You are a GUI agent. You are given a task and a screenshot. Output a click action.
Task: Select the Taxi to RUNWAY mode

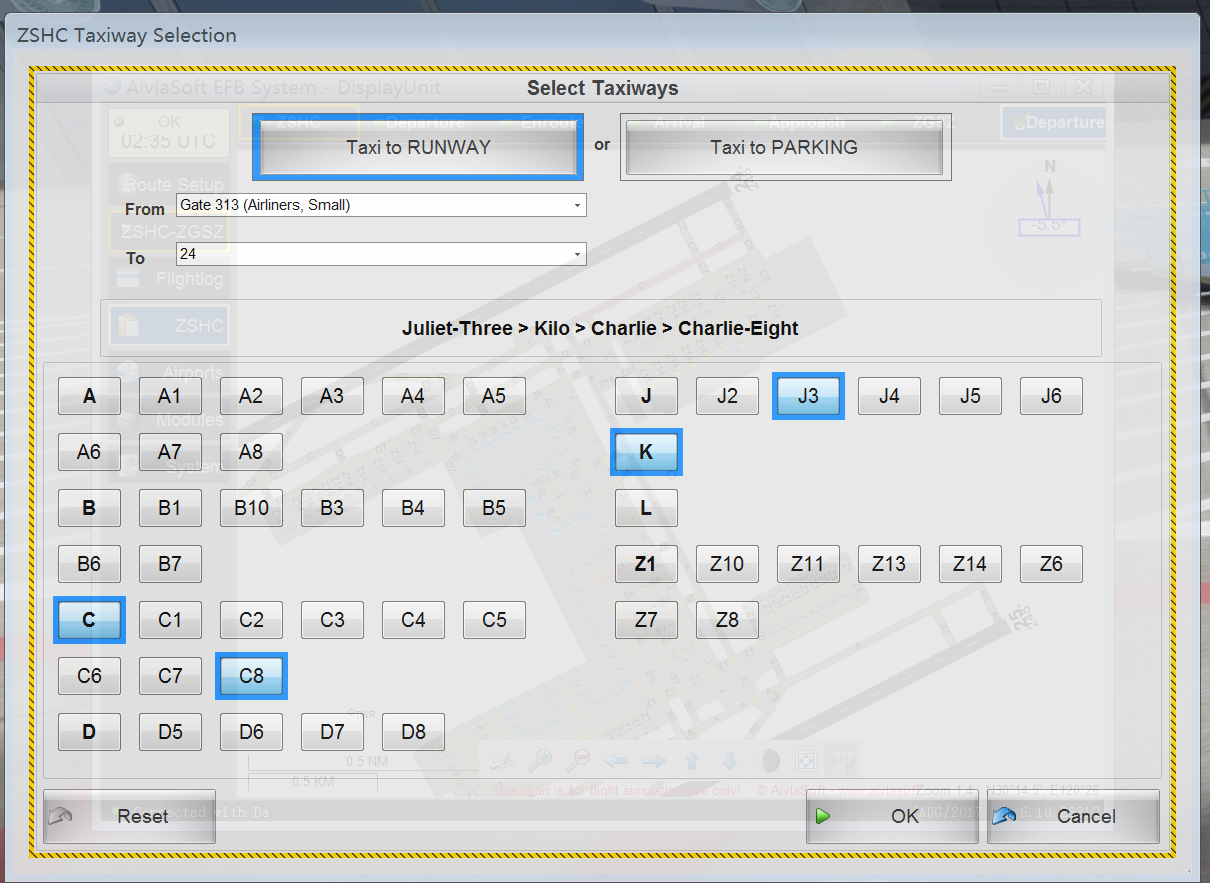point(418,147)
